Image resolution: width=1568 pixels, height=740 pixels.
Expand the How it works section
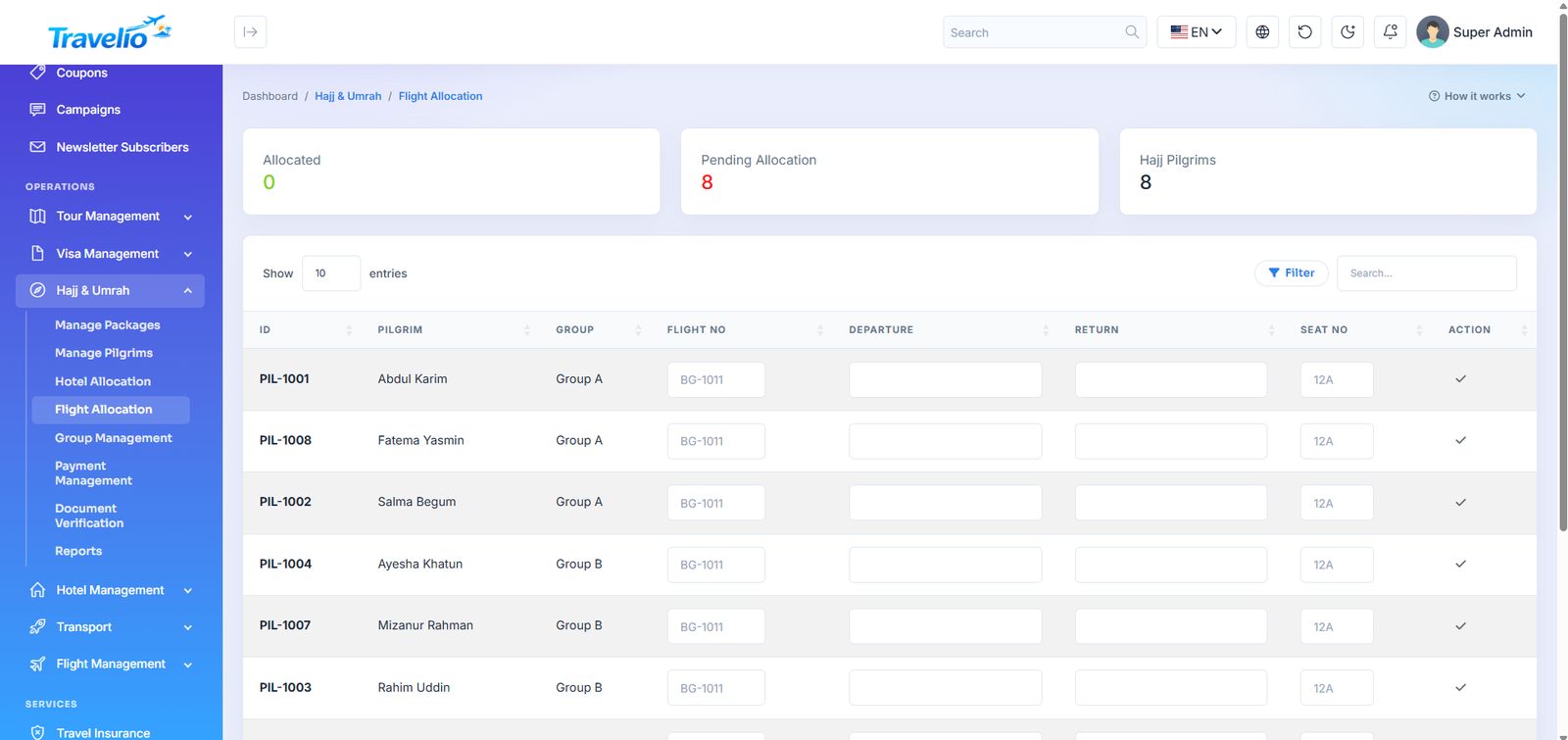tap(1477, 96)
